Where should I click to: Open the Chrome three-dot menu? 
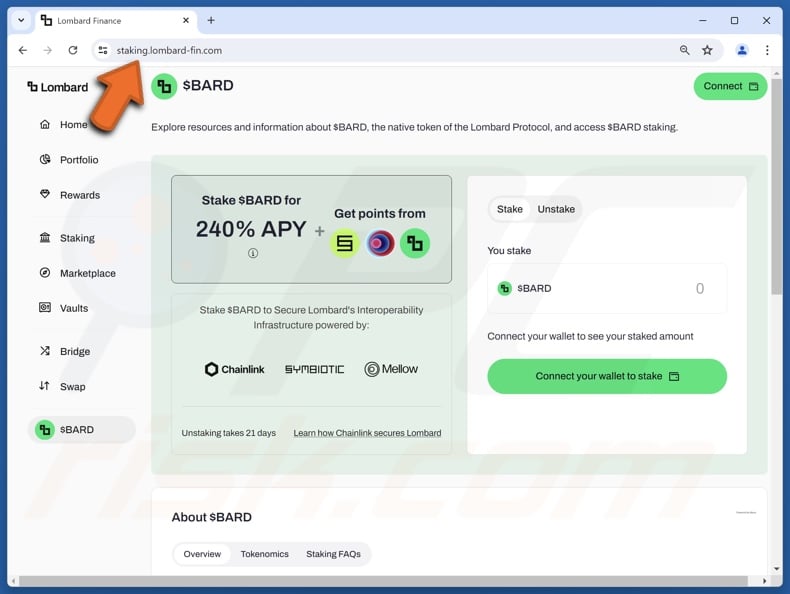coord(767,50)
